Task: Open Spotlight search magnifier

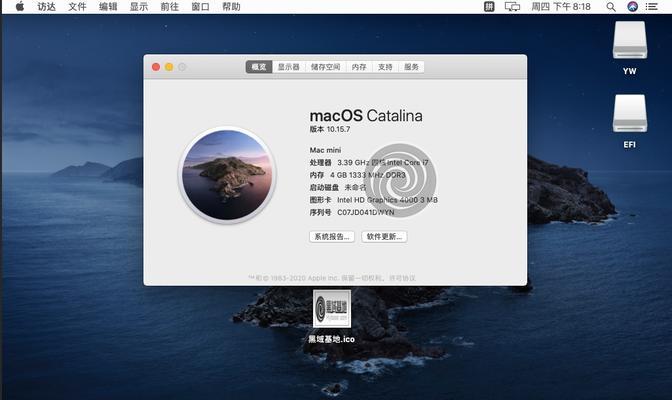Action: coord(611,6)
